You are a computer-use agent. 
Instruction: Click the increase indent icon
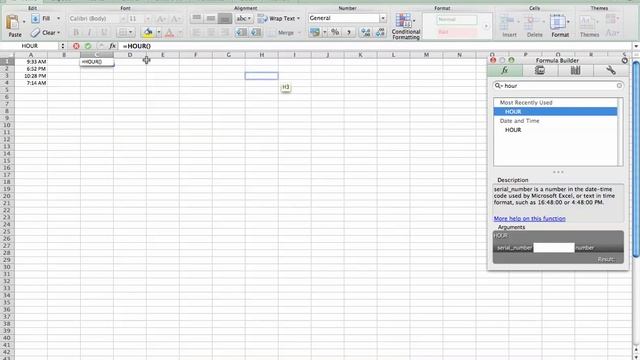coord(256,32)
